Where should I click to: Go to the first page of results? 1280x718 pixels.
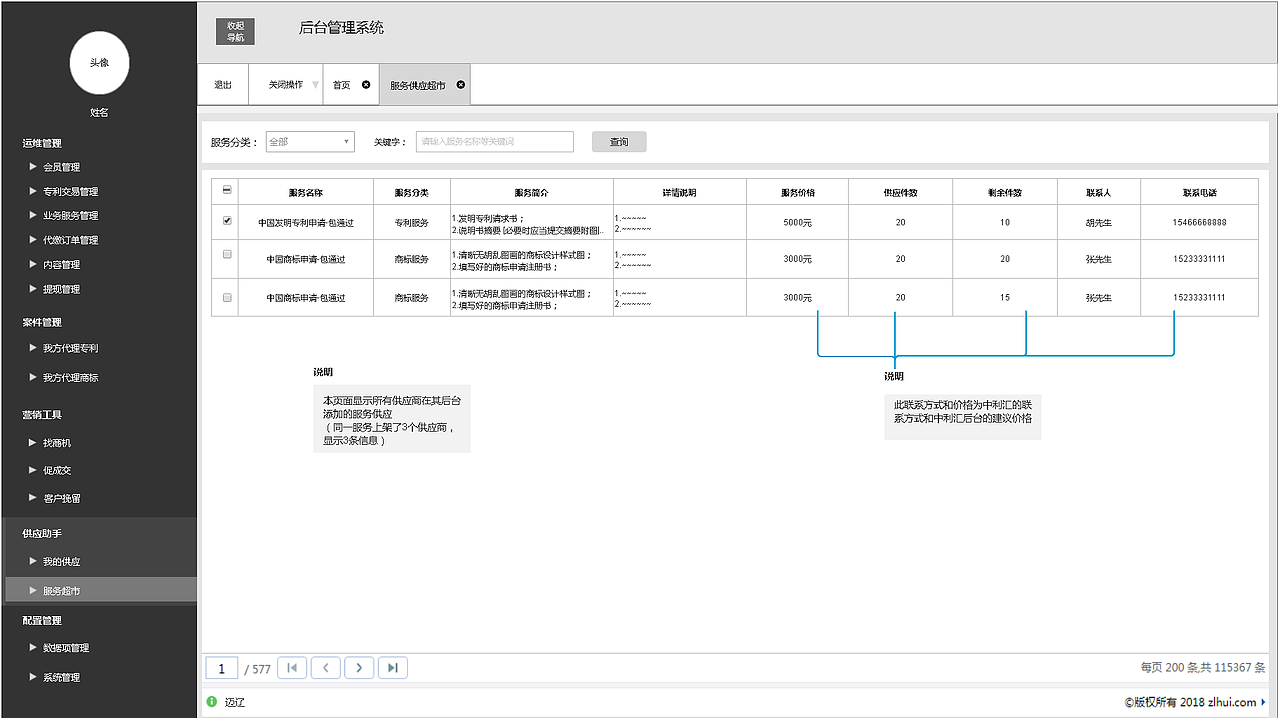[x=292, y=668]
